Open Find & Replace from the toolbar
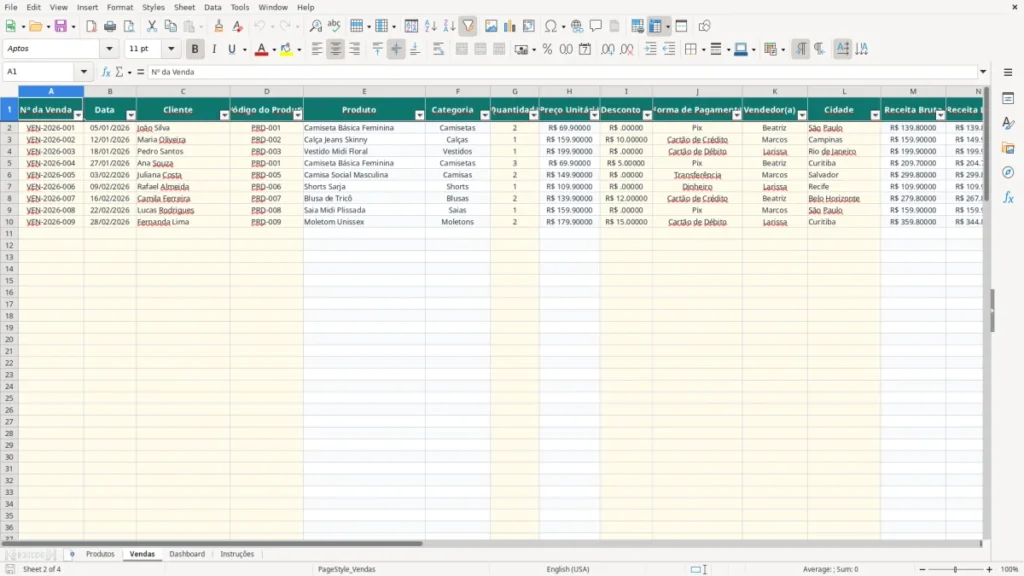 pos(315,26)
